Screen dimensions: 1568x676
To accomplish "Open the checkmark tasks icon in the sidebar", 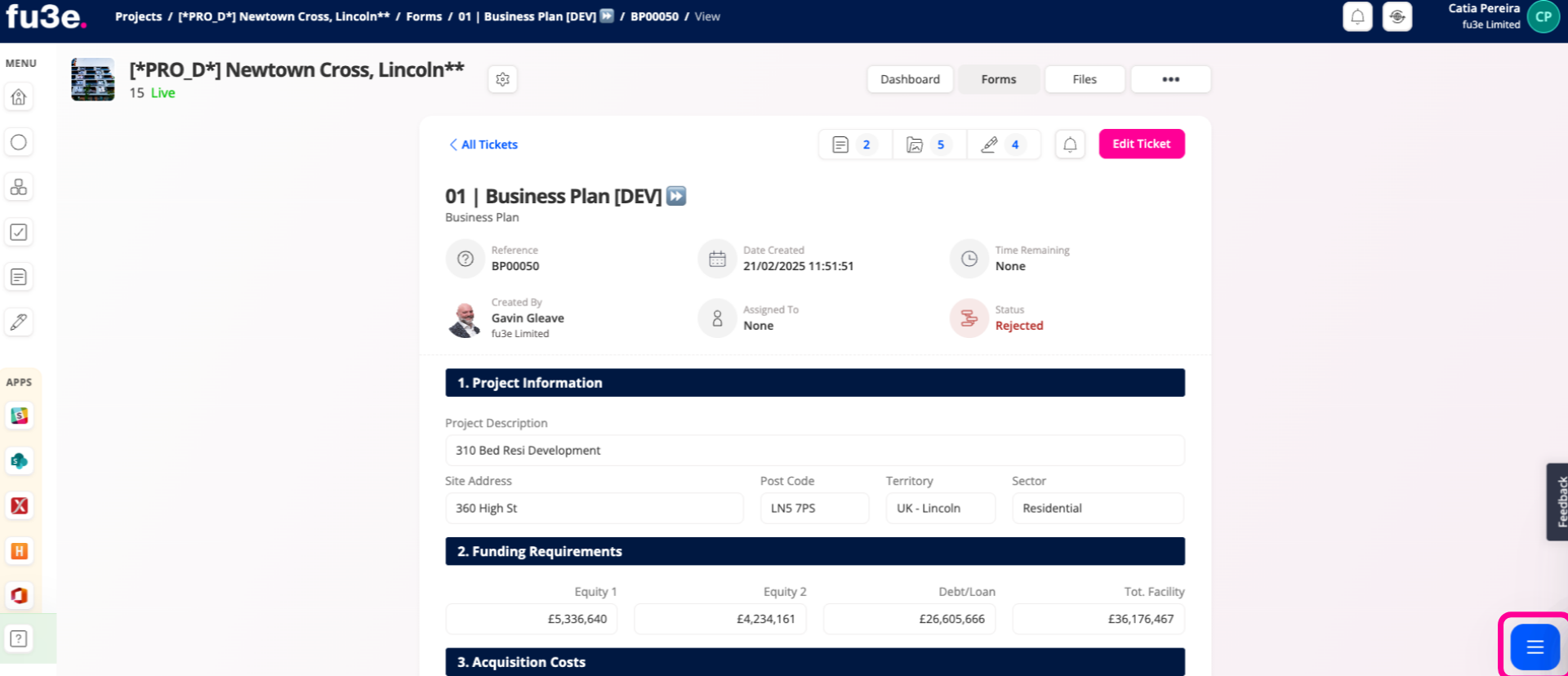I will (19, 232).
